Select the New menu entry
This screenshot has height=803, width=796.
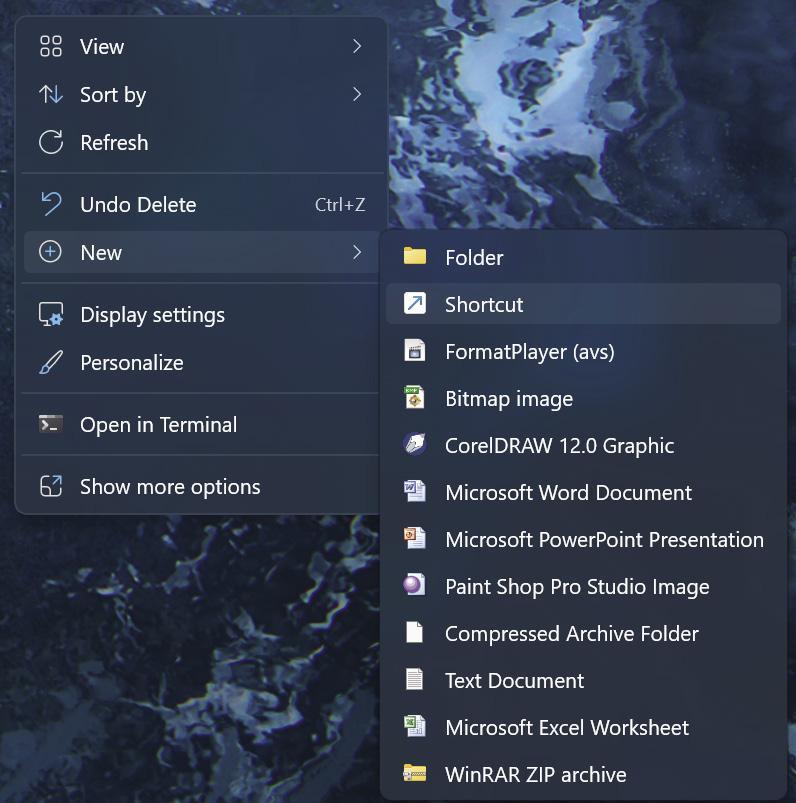tap(201, 252)
